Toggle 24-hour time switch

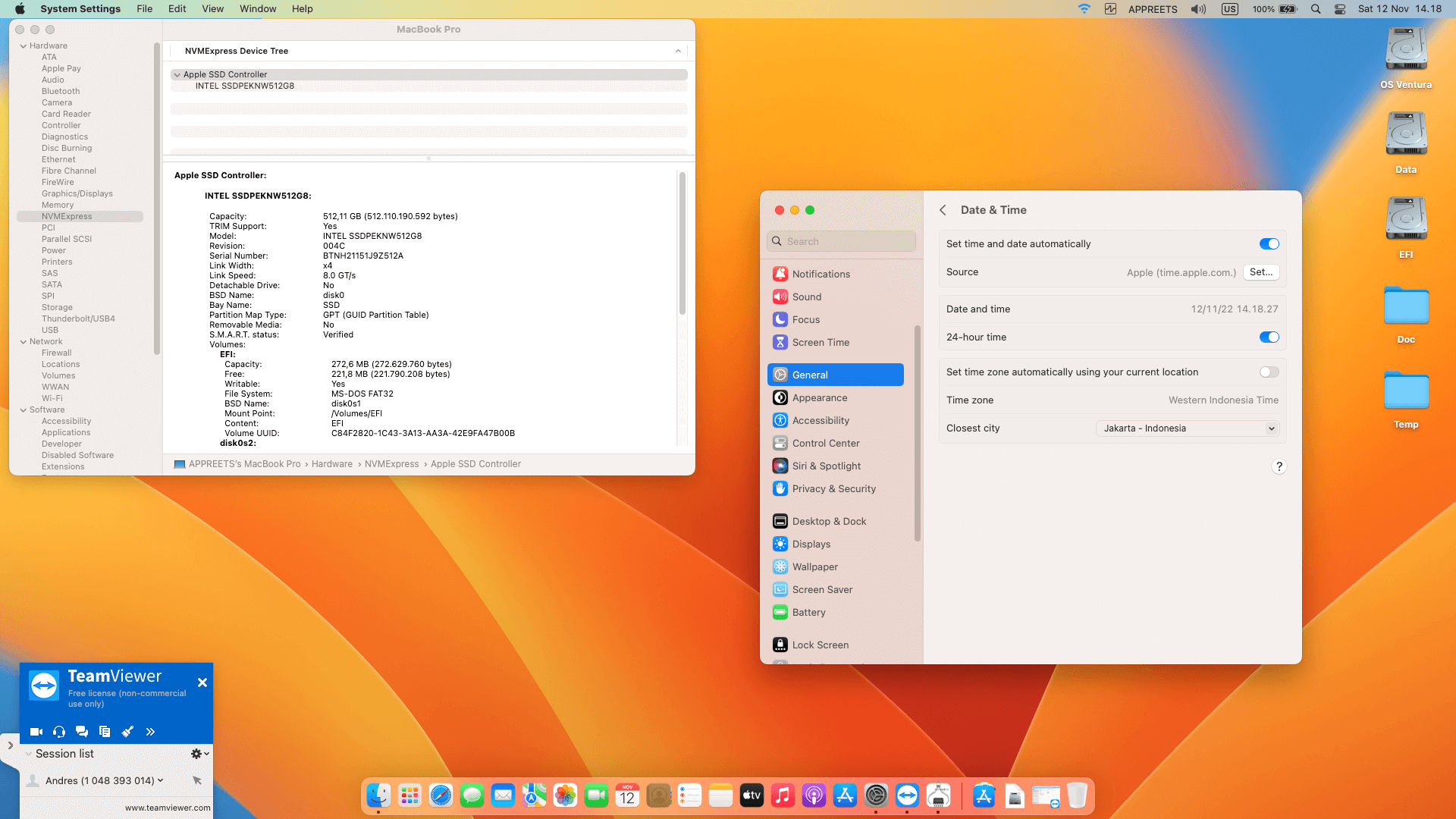[x=1269, y=337]
